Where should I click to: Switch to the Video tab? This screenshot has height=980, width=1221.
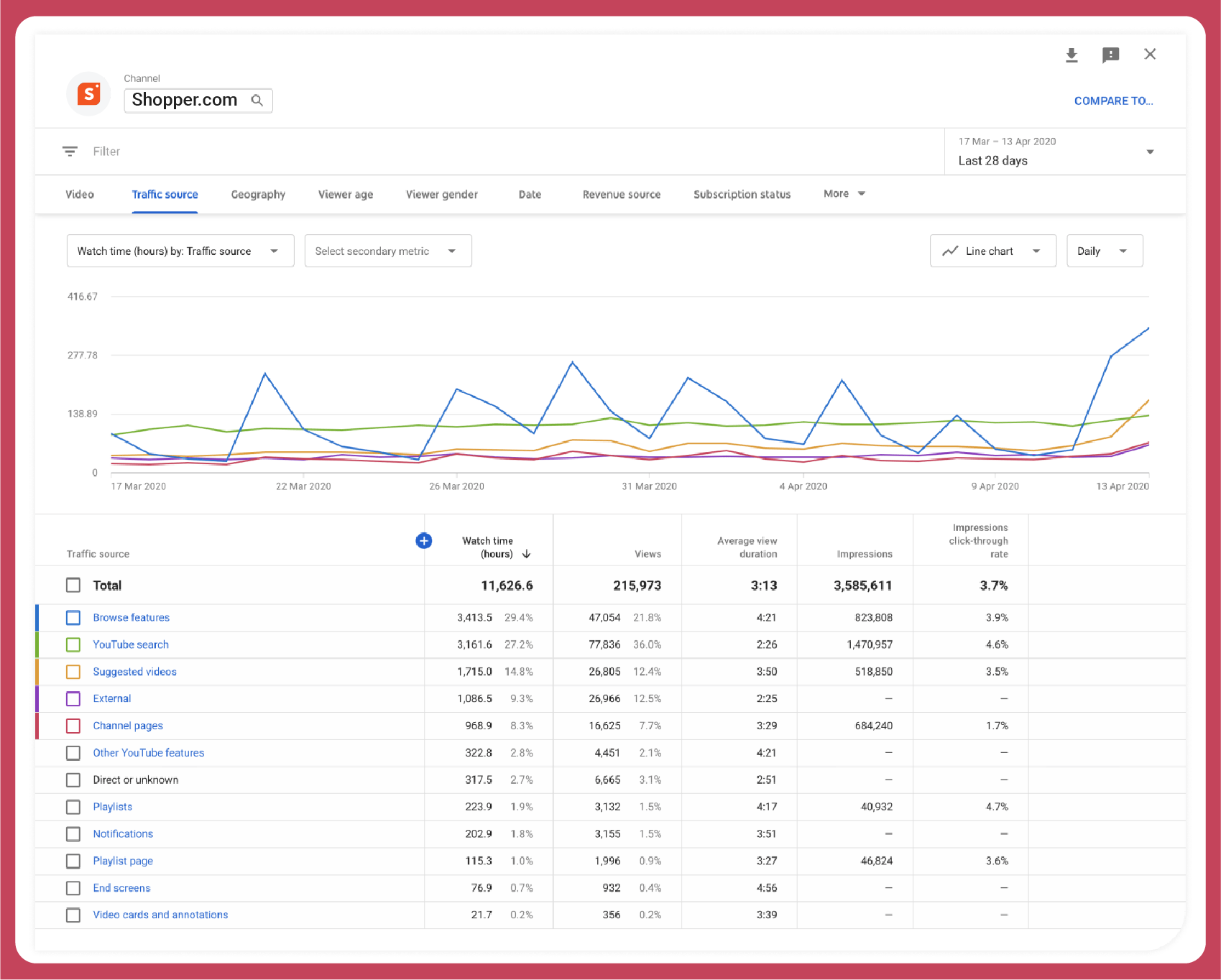(80, 194)
